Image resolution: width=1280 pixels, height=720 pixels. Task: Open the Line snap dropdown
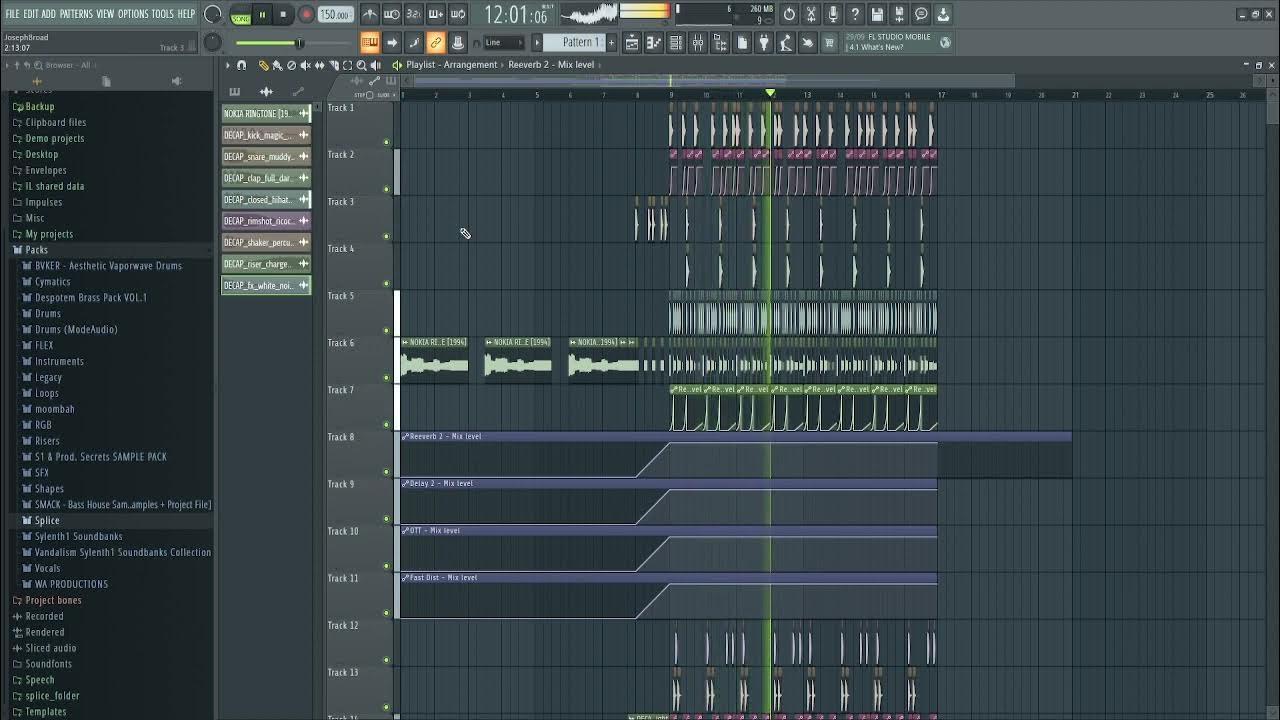point(503,42)
